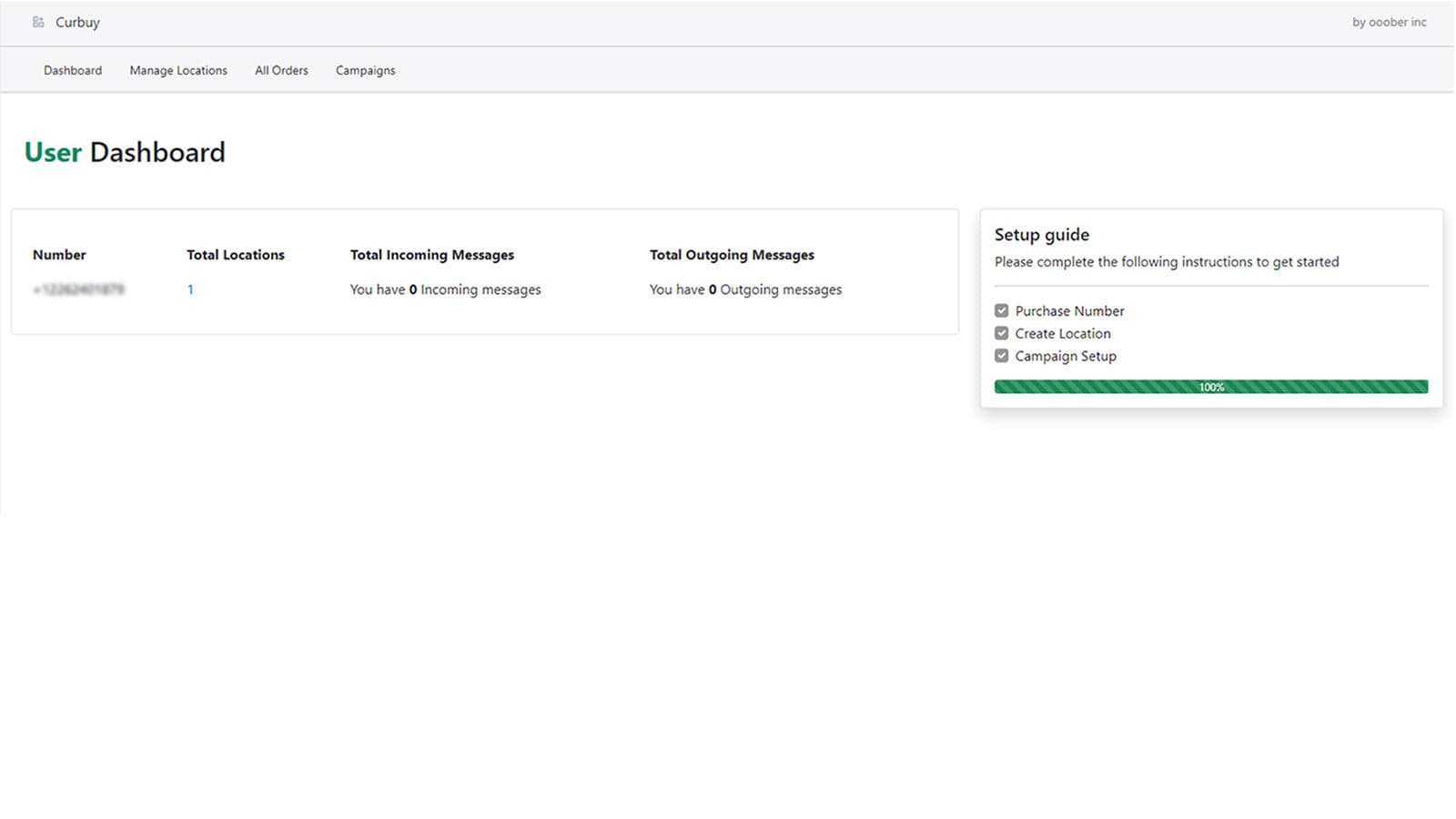Open the Manage Locations page

tap(178, 70)
